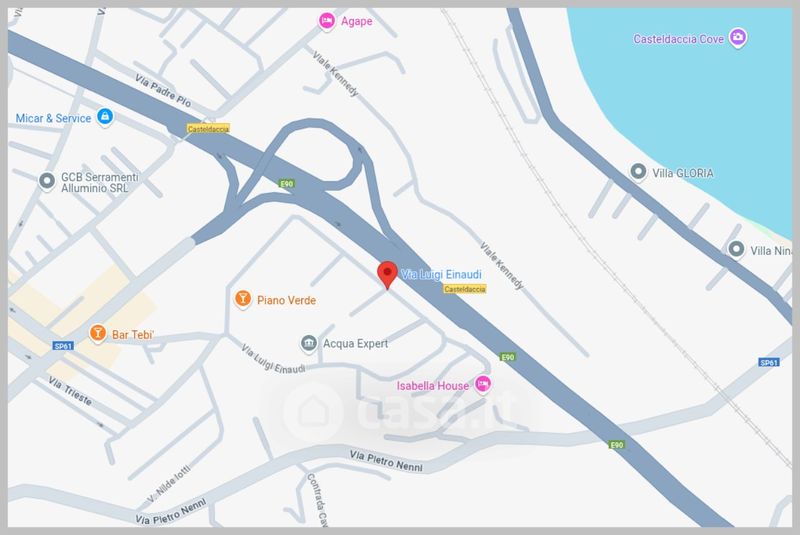Select the Agape hotel bed icon

[327, 21]
